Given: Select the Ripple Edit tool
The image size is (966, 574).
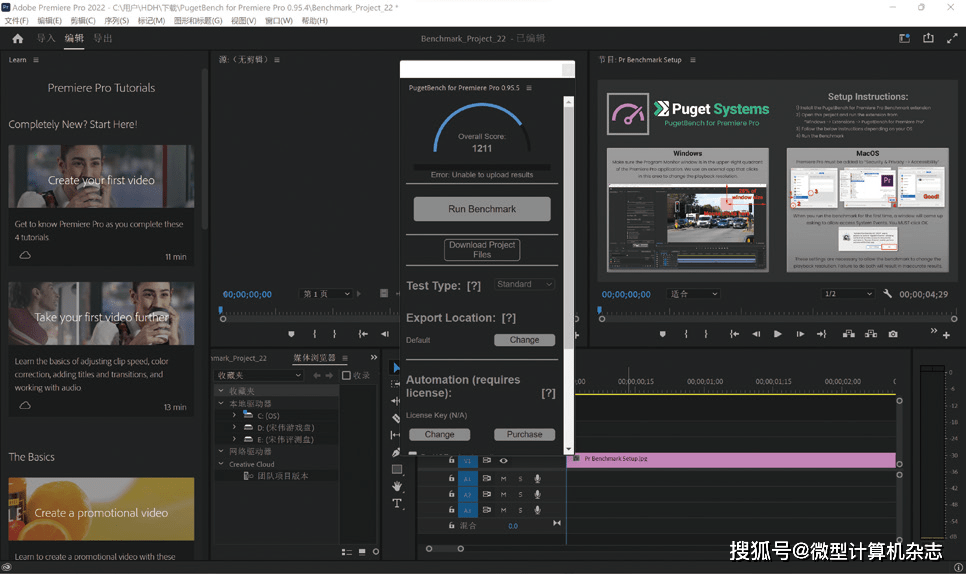Looking at the screenshot, I should click(396, 401).
